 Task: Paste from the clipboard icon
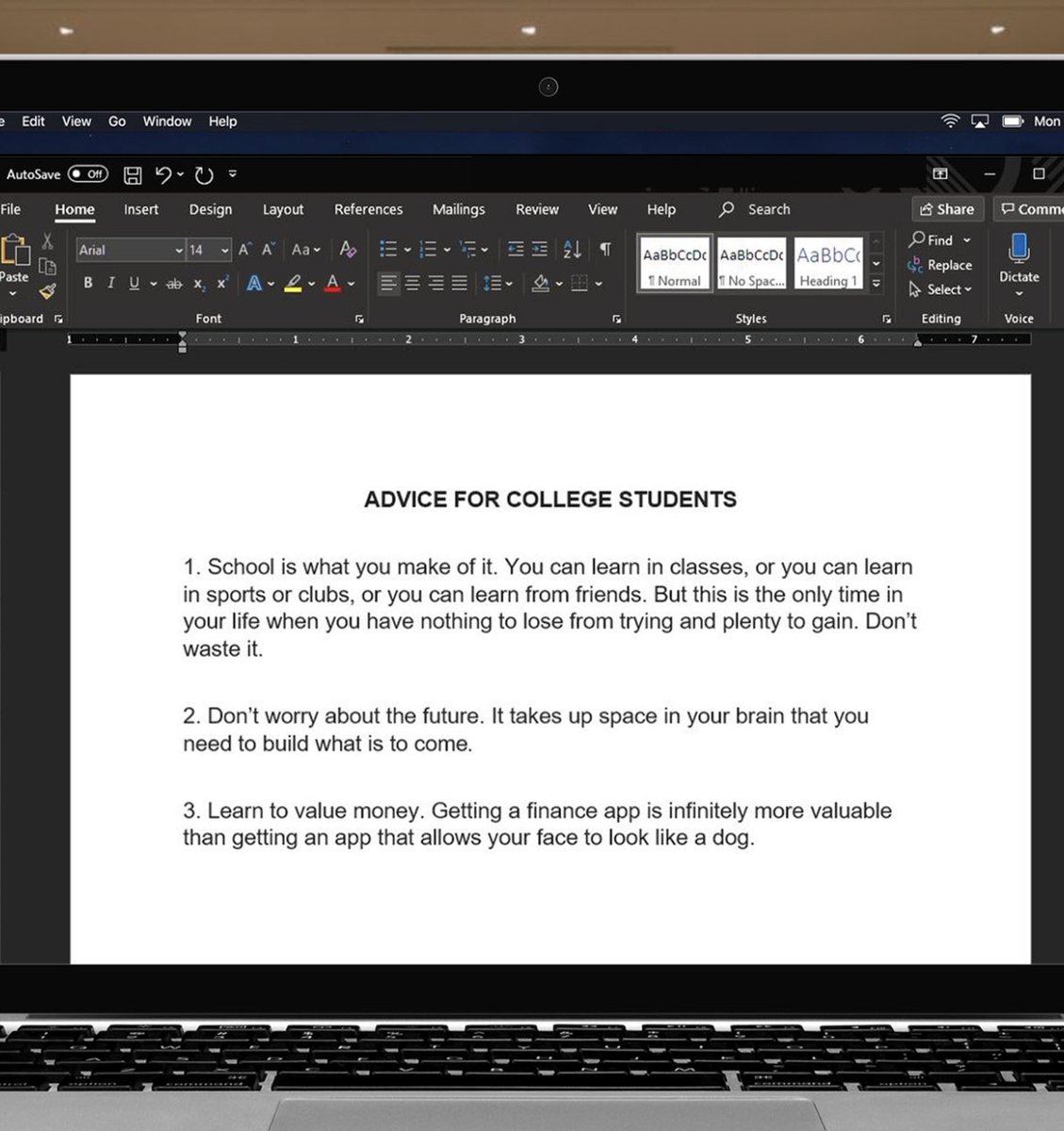[x=14, y=251]
